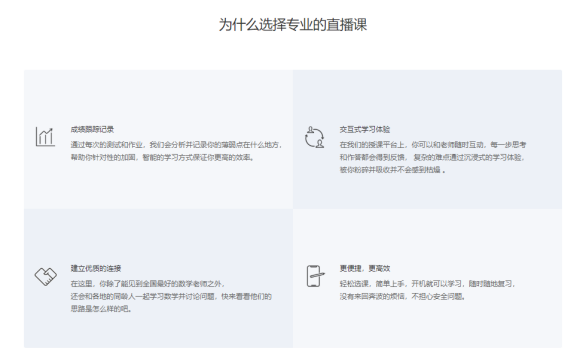Select the heading 交互式学习体验
The image size is (580, 361).
point(365,129)
